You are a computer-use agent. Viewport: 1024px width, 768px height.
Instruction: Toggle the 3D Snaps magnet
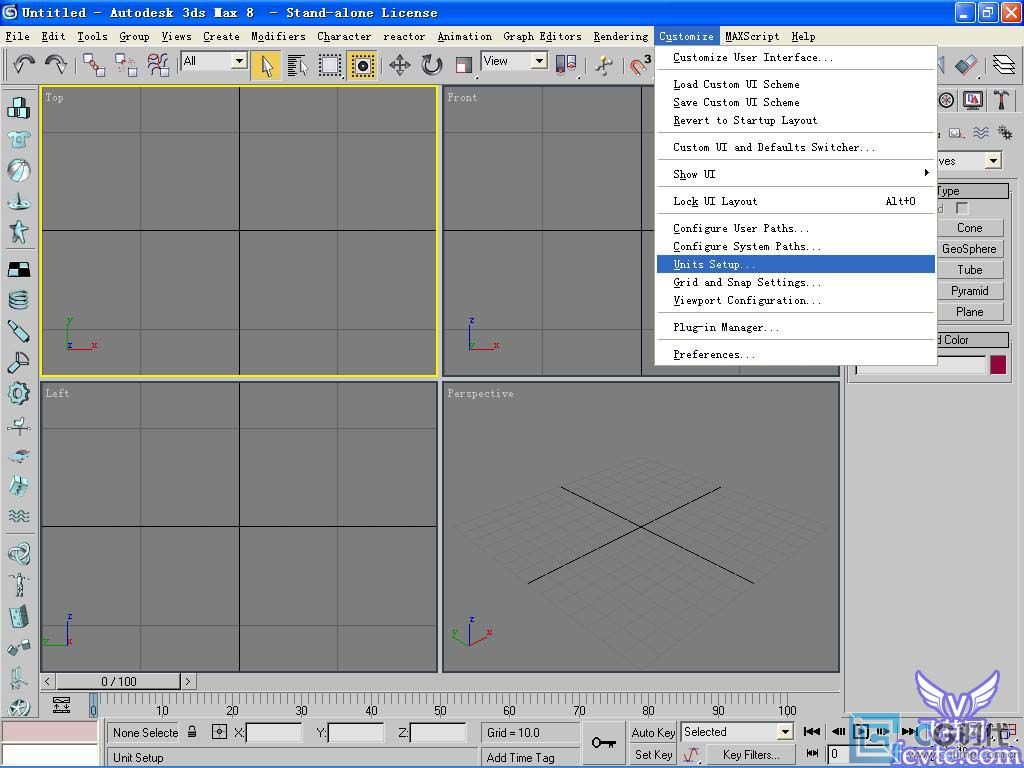tap(640, 65)
